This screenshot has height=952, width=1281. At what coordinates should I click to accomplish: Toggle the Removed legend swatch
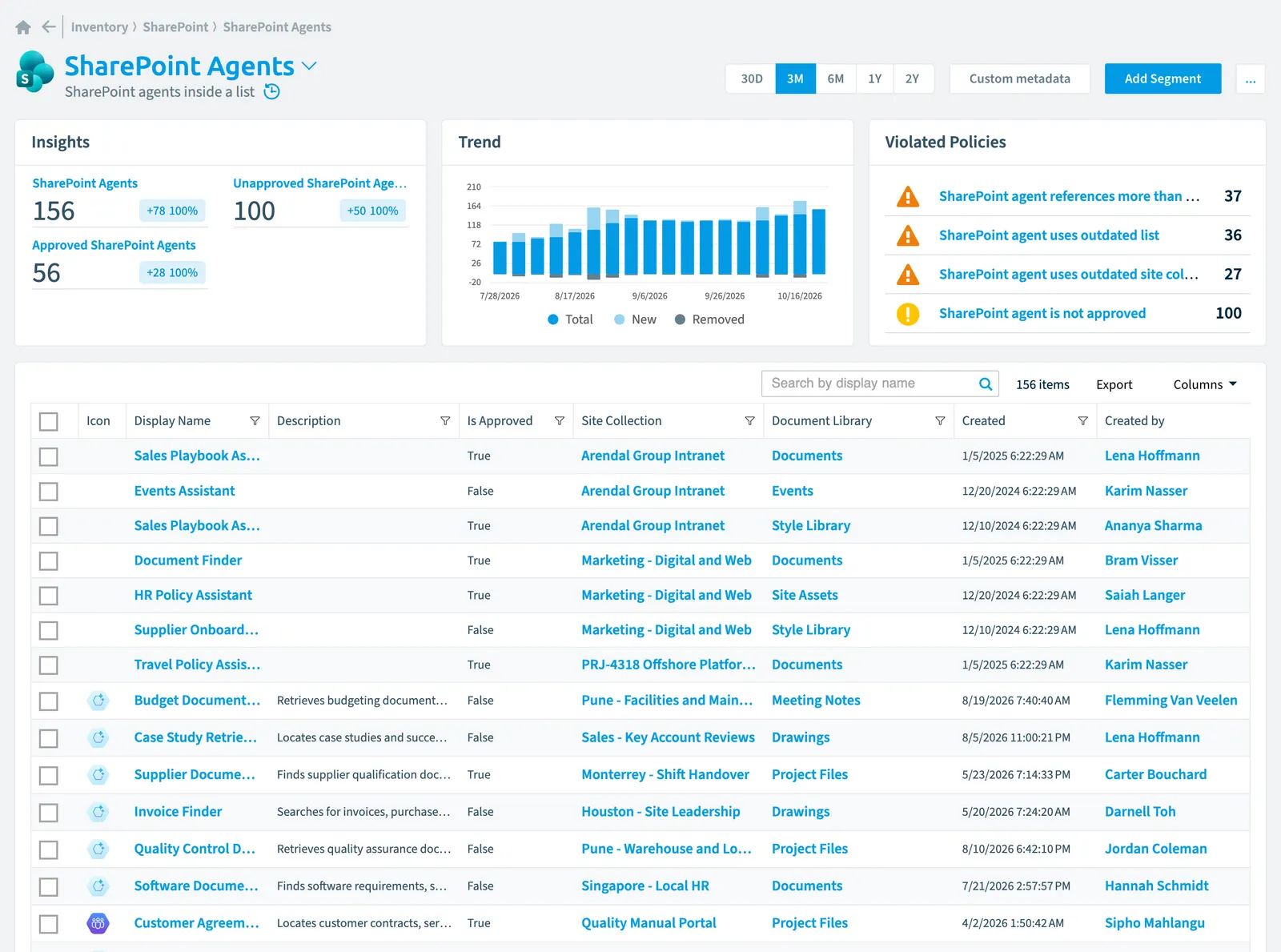point(680,319)
